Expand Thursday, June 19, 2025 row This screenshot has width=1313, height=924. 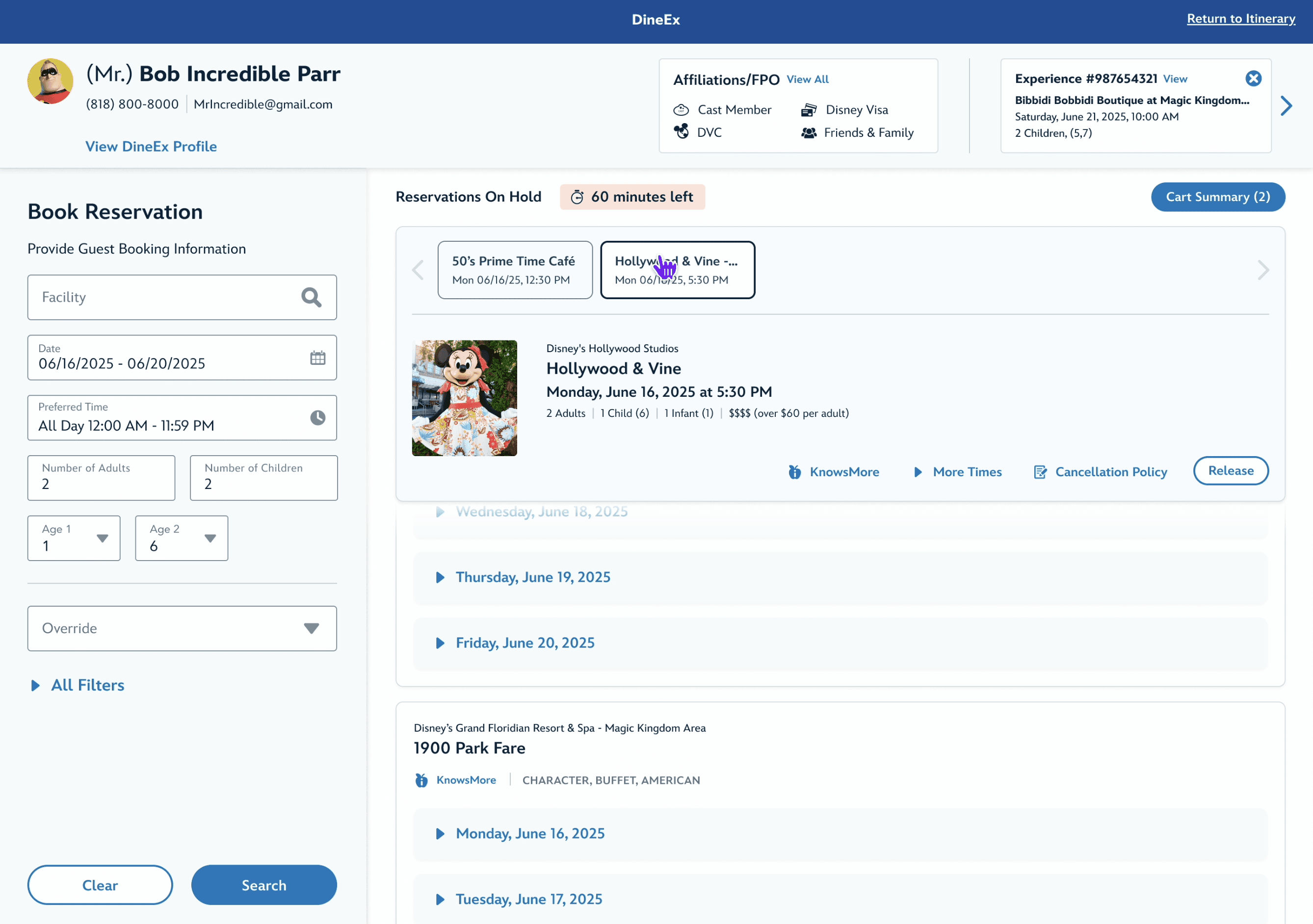[x=532, y=577]
